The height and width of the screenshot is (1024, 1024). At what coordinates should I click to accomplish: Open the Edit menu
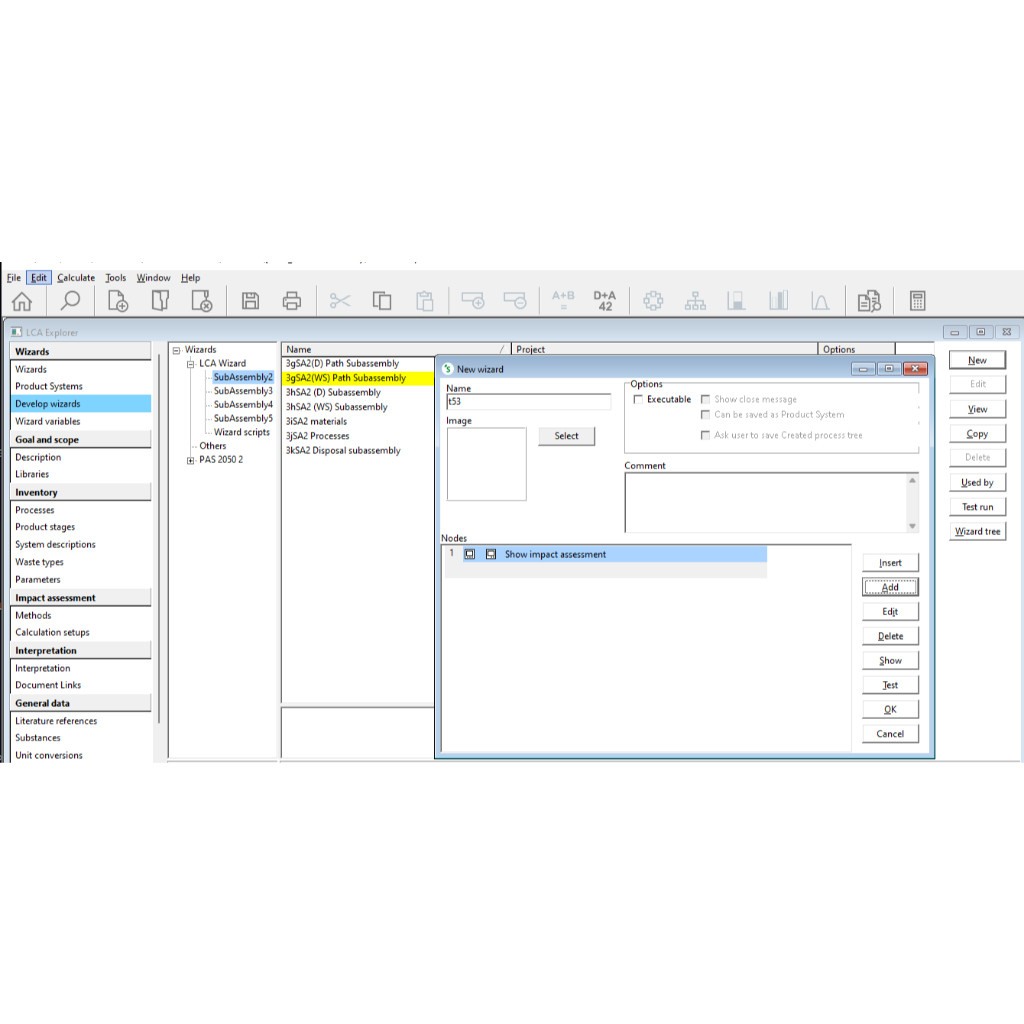[x=39, y=278]
